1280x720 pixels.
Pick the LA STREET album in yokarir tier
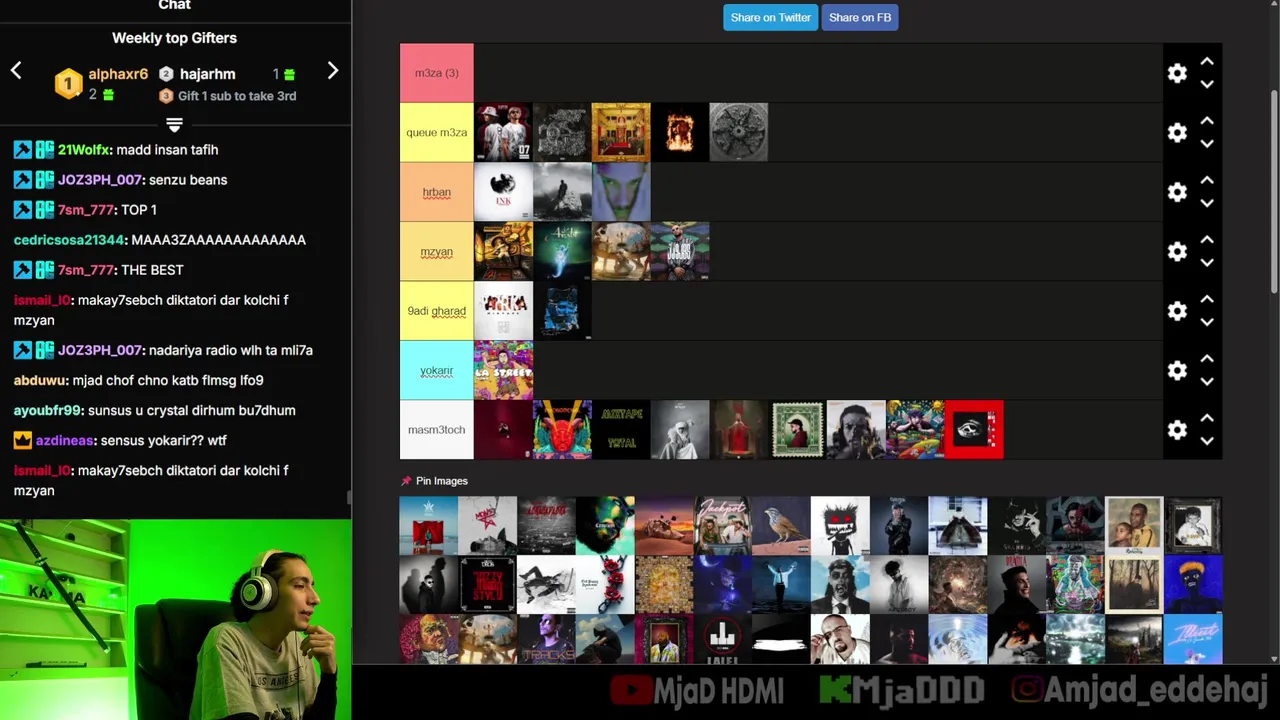[x=503, y=370]
